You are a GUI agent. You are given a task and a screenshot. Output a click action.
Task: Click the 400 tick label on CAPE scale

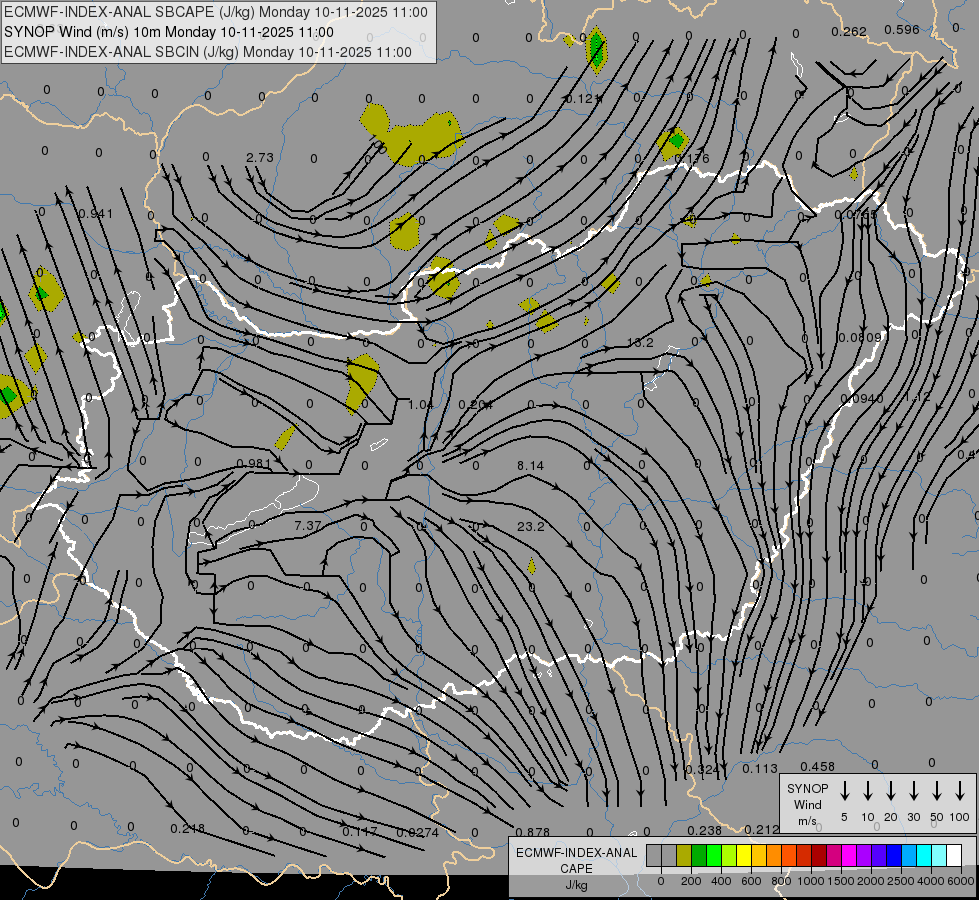point(721,881)
